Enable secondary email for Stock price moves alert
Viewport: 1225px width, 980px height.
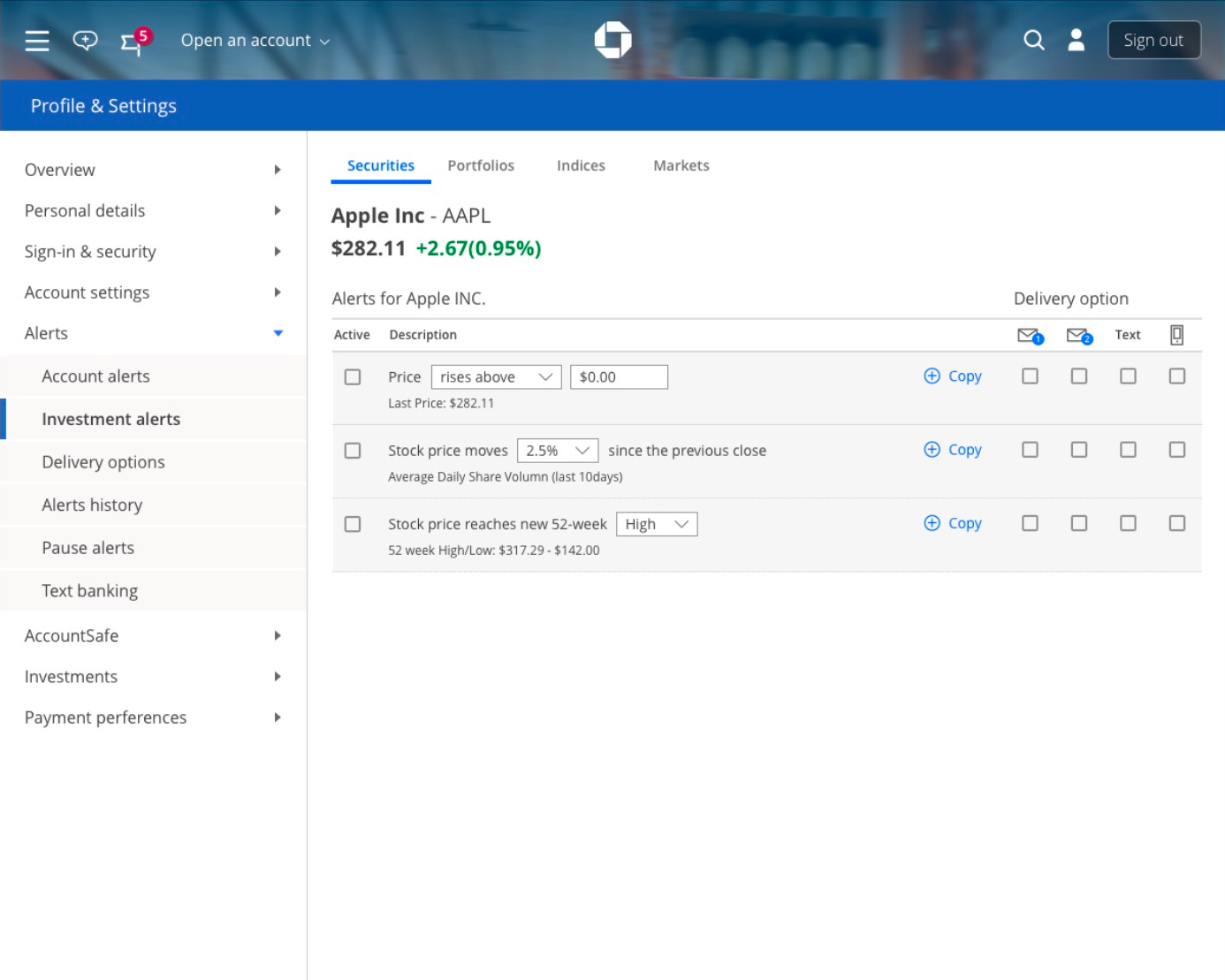pyautogui.click(x=1079, y=450)
